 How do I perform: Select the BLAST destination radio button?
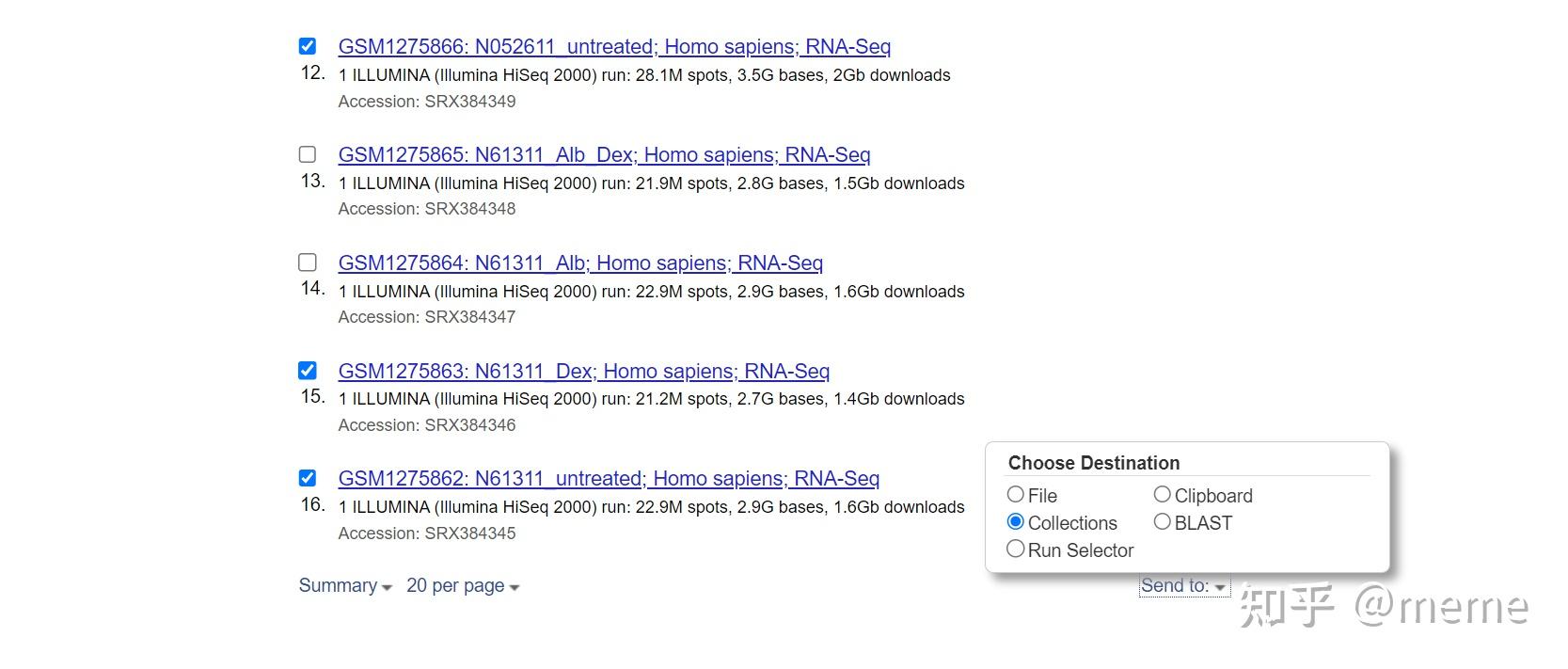click(x=1163, y=522)
